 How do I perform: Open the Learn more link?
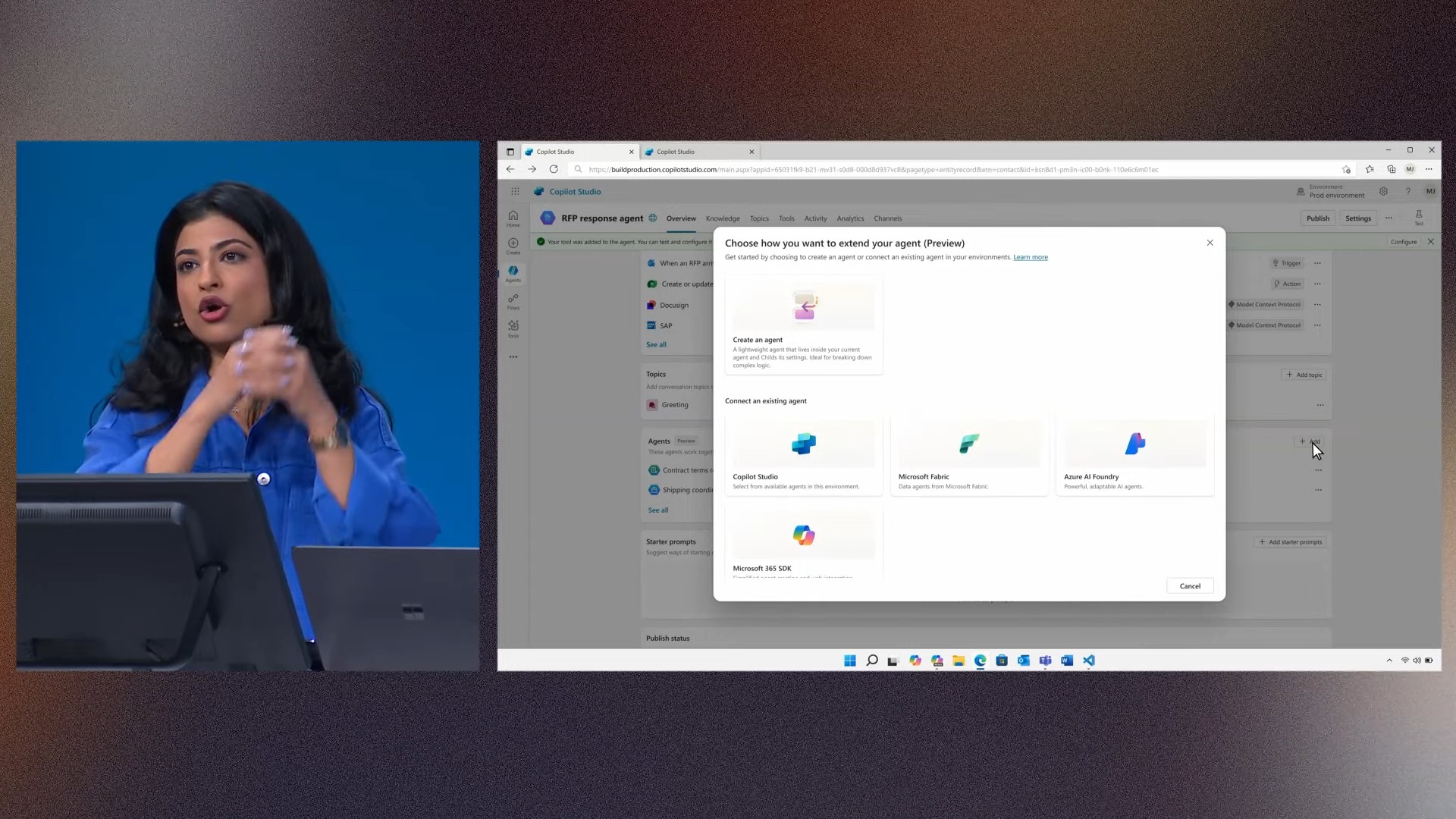pos(1030,257)
